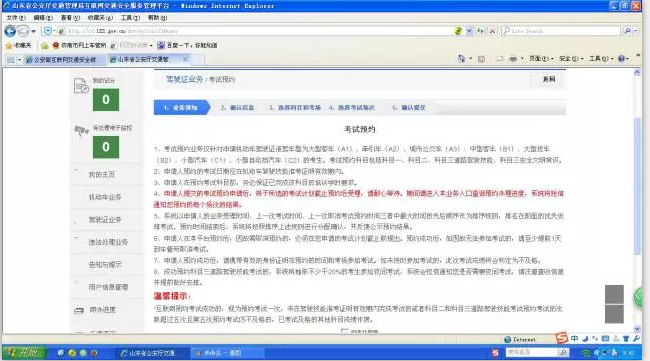650x361 pixels.
Task: Click the Home icon in command bar
Action: tap(461, 59)
